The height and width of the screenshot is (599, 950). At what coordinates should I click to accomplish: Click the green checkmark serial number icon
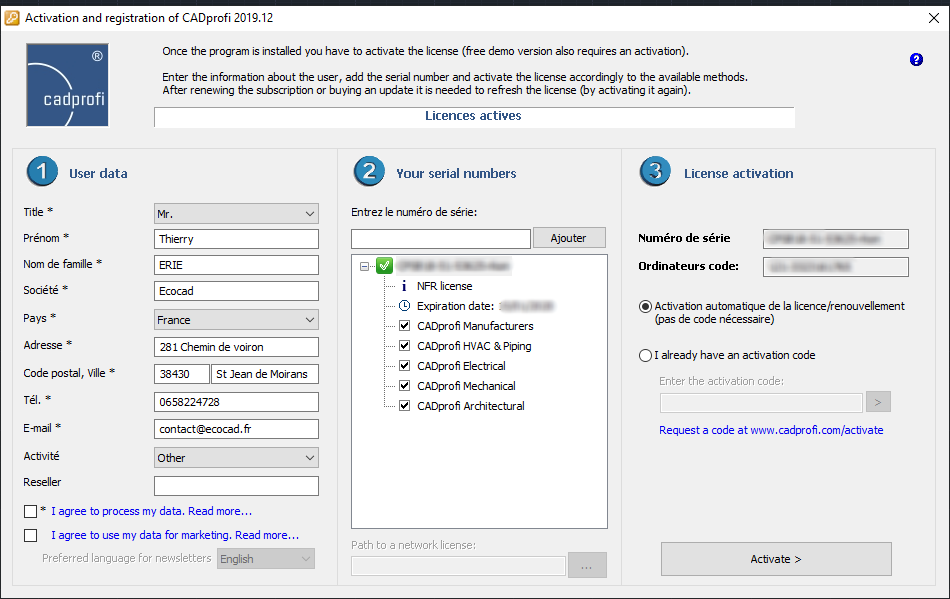point(385,265)
